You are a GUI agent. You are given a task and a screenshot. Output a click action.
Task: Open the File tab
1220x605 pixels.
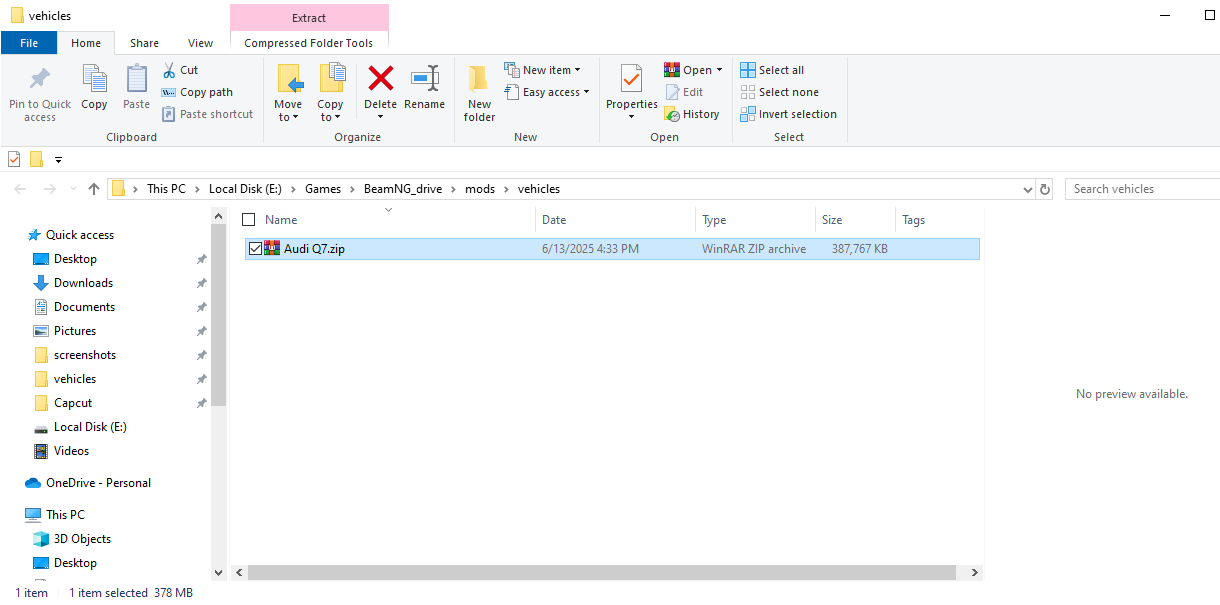(29, 43)
